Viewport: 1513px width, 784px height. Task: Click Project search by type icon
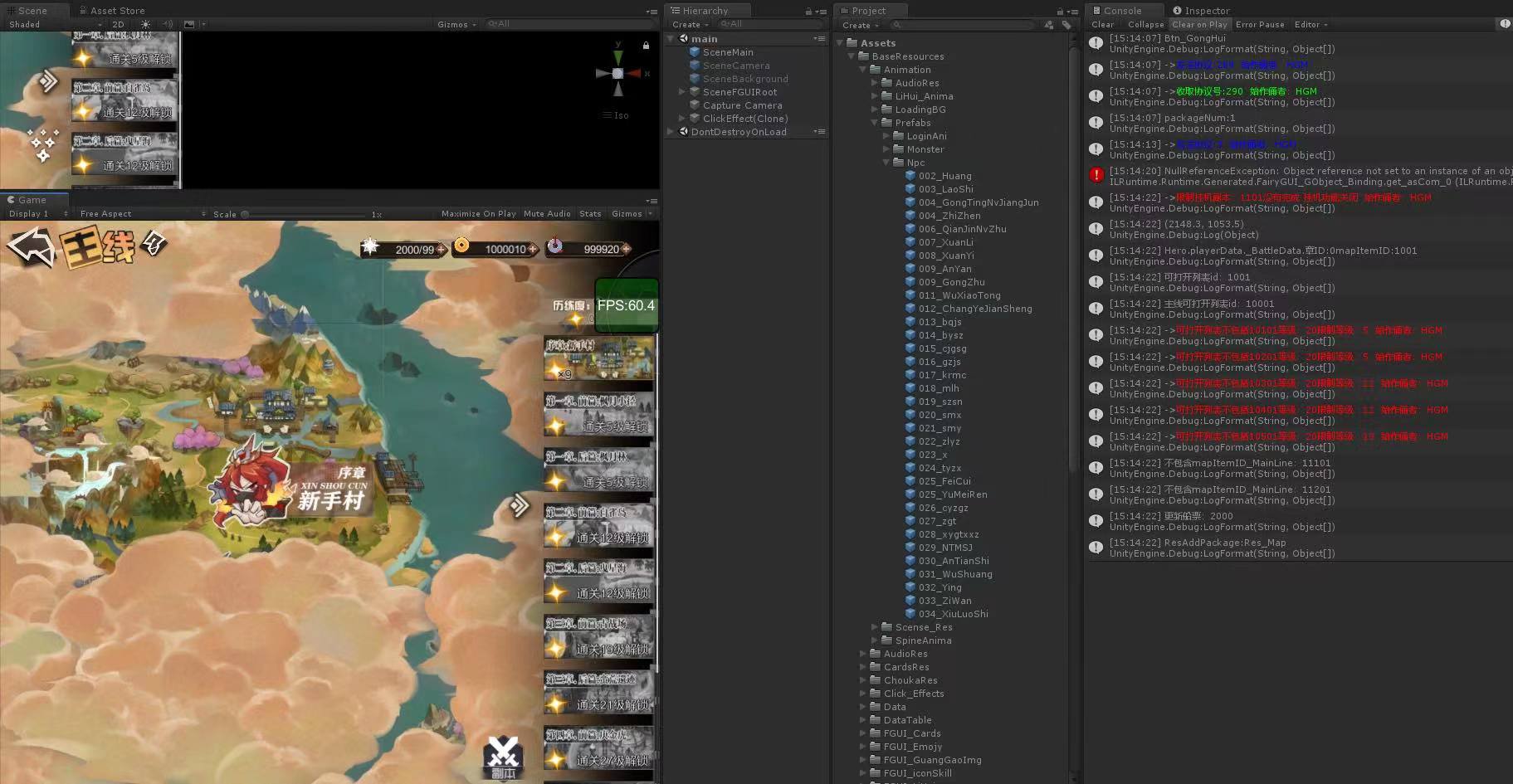point(1049,25)
